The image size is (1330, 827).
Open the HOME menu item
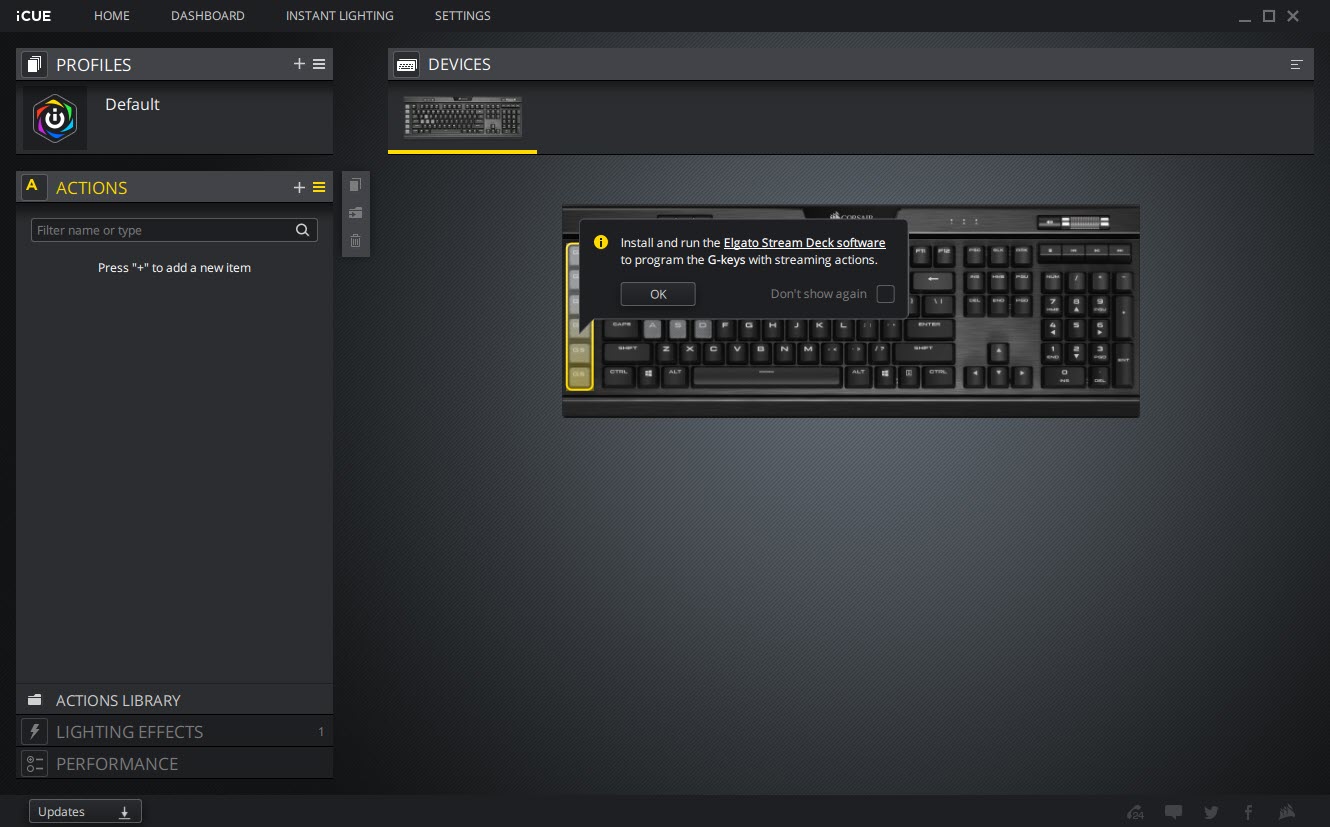coord(112,16)
